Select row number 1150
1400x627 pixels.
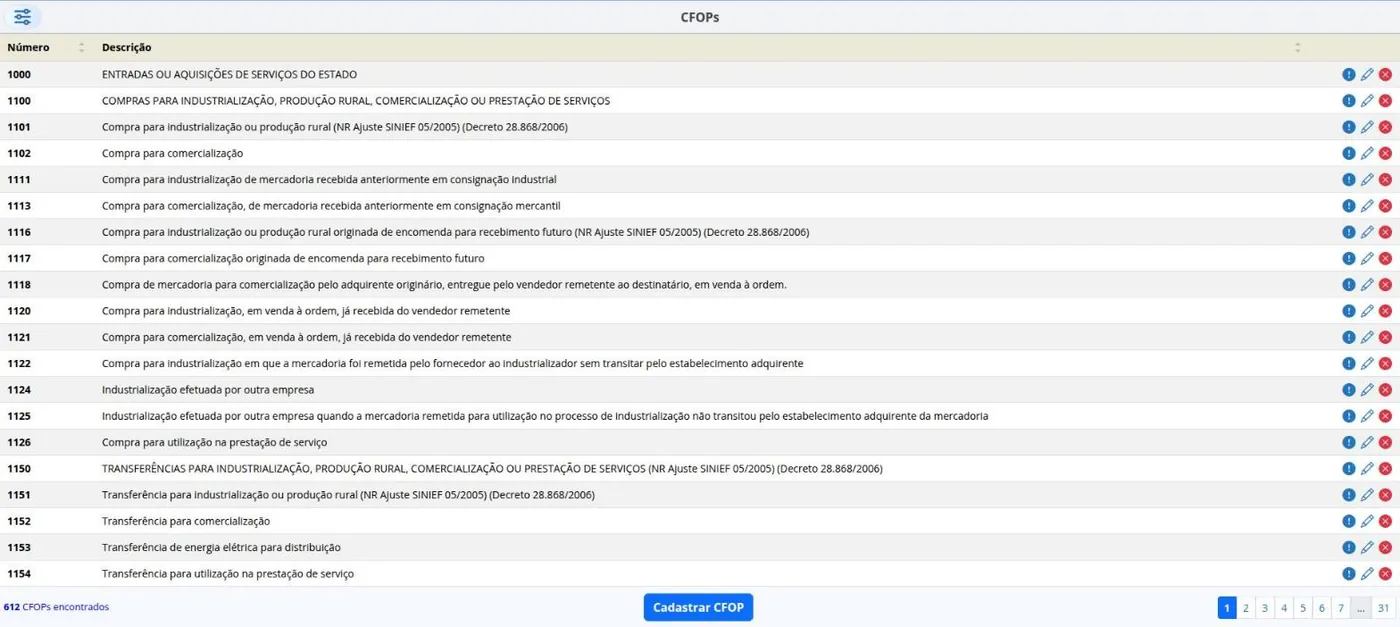tap(19, 469)
